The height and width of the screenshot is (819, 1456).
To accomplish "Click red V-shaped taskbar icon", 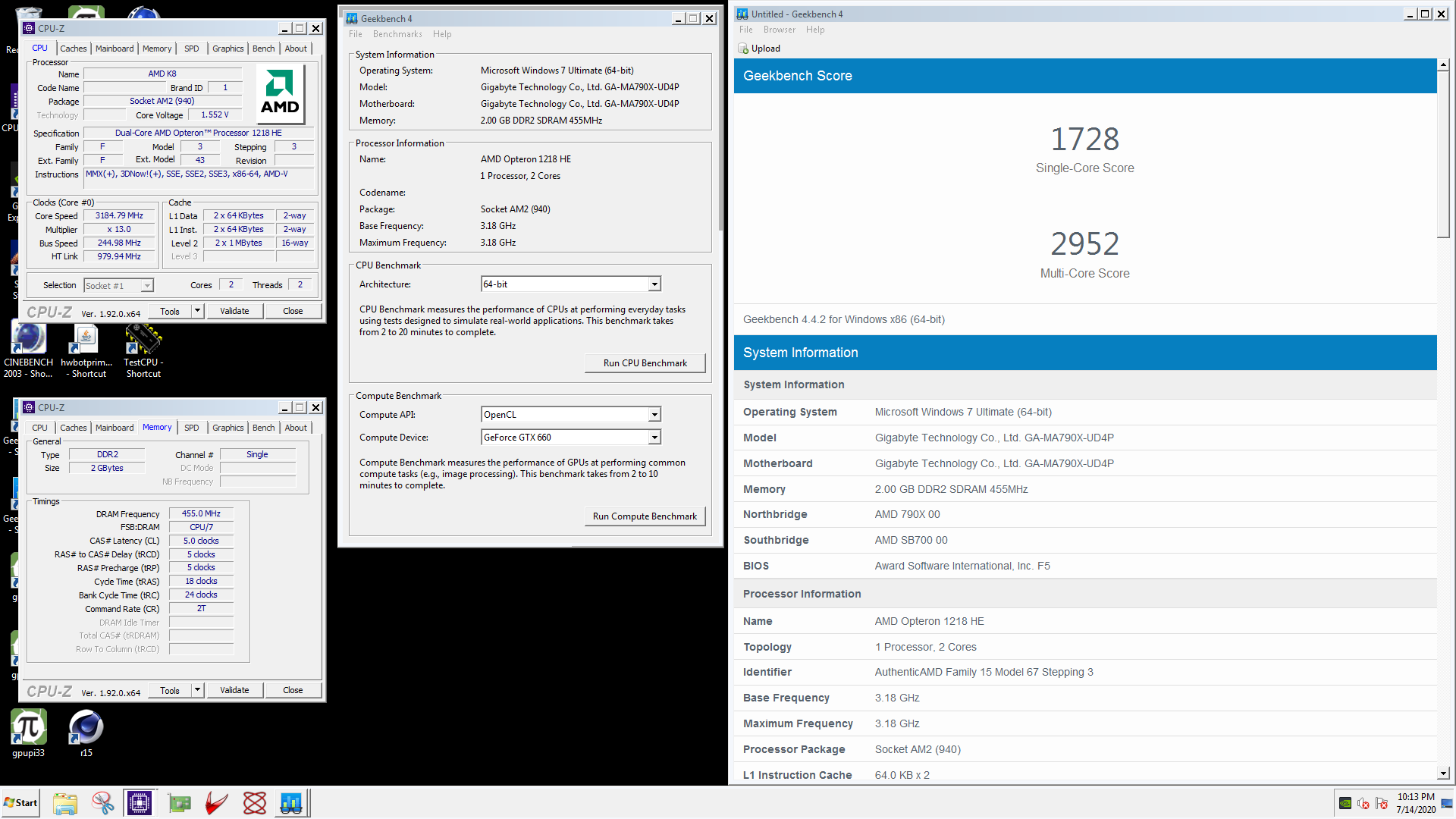I will (x=216, y=803).
